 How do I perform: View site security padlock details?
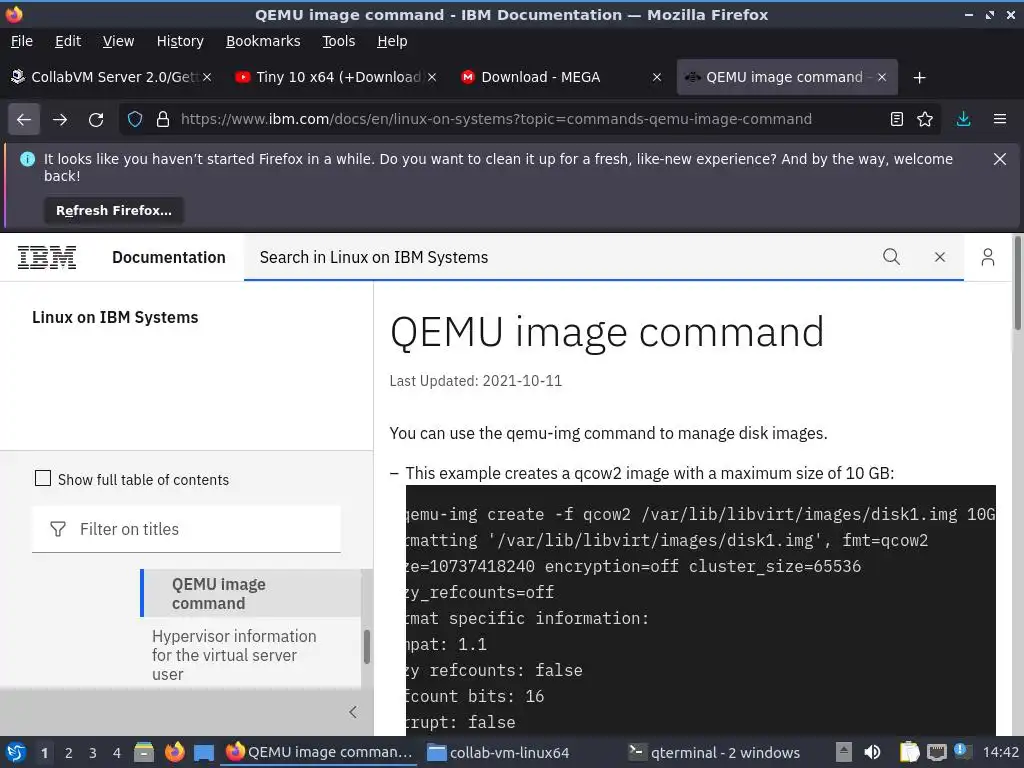click(163, 120)
